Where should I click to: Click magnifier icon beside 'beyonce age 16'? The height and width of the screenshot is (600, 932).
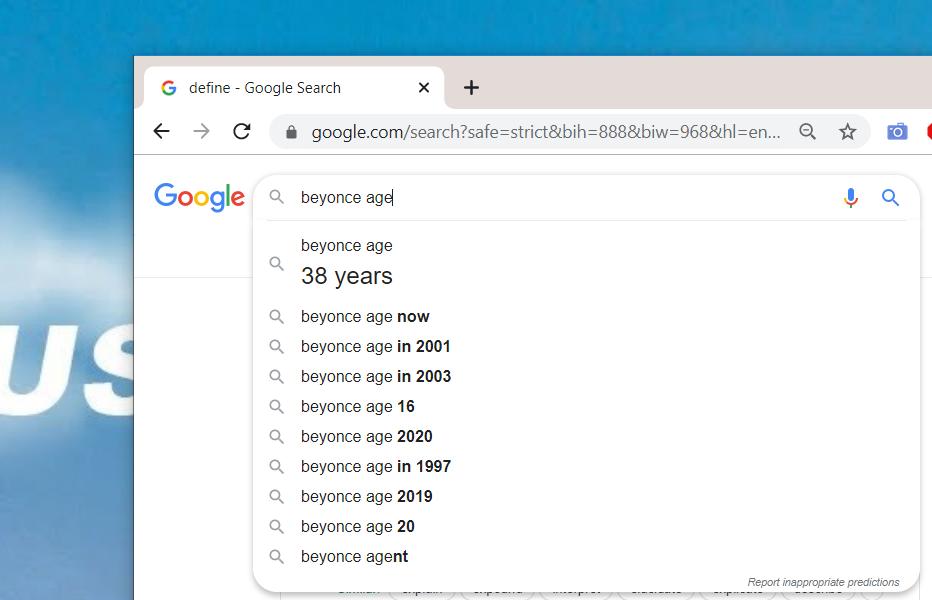tap(276, 406)
